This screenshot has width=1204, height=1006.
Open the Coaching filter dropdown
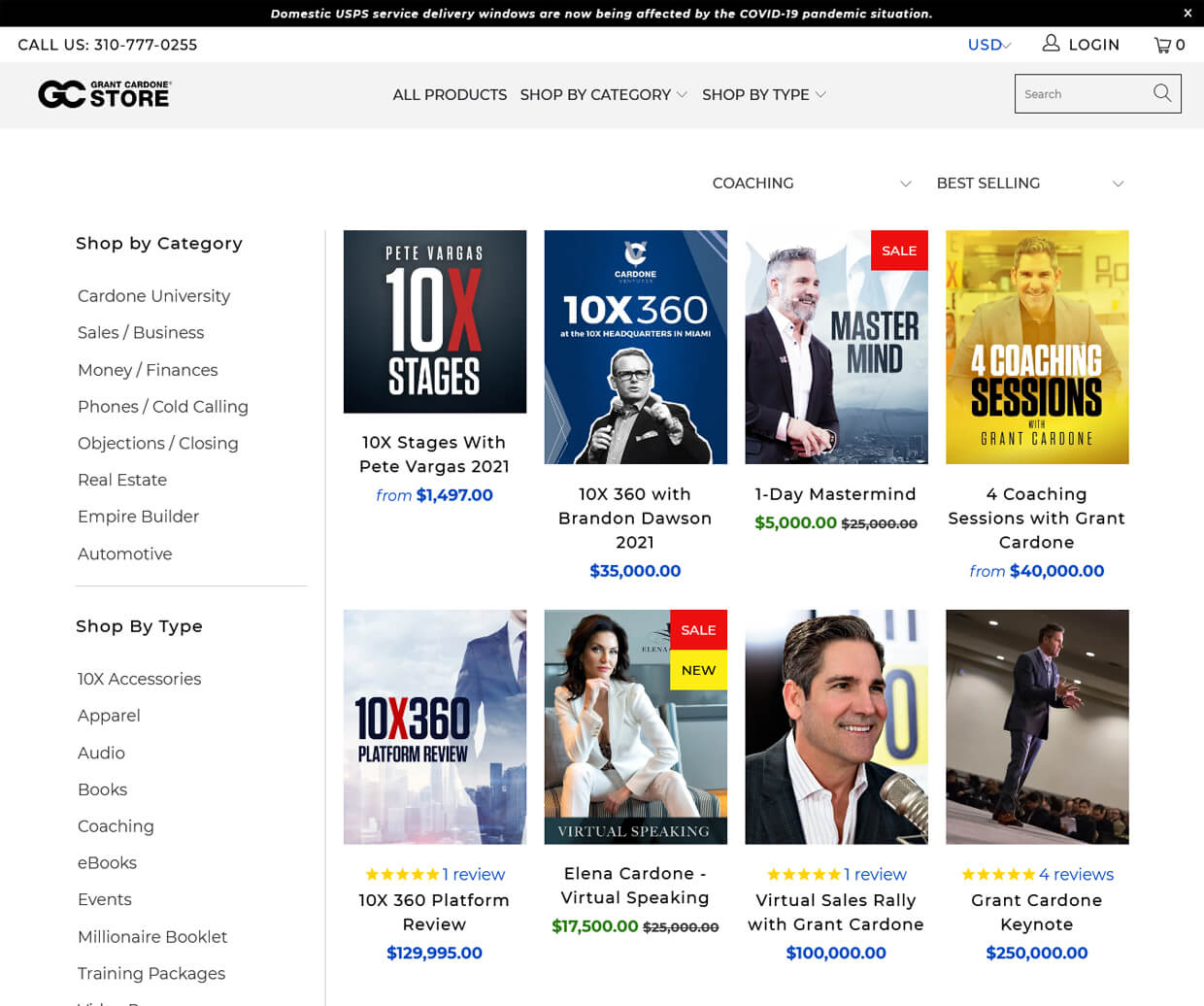pyautogui.click(x=812, y=184)
